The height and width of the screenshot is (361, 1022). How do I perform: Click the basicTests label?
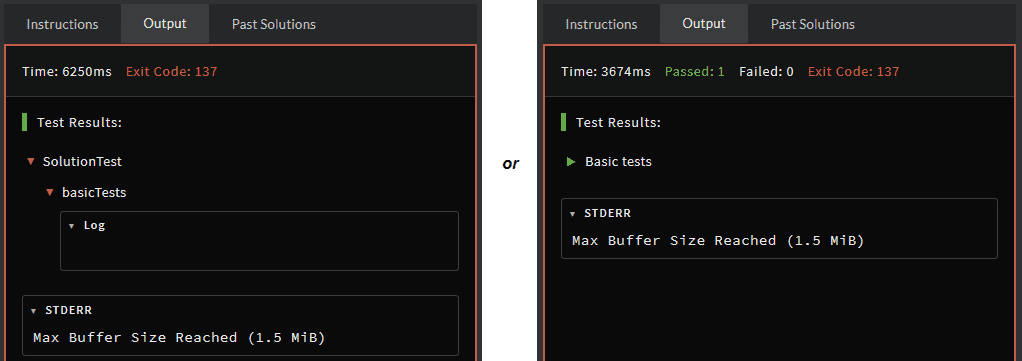94,192
